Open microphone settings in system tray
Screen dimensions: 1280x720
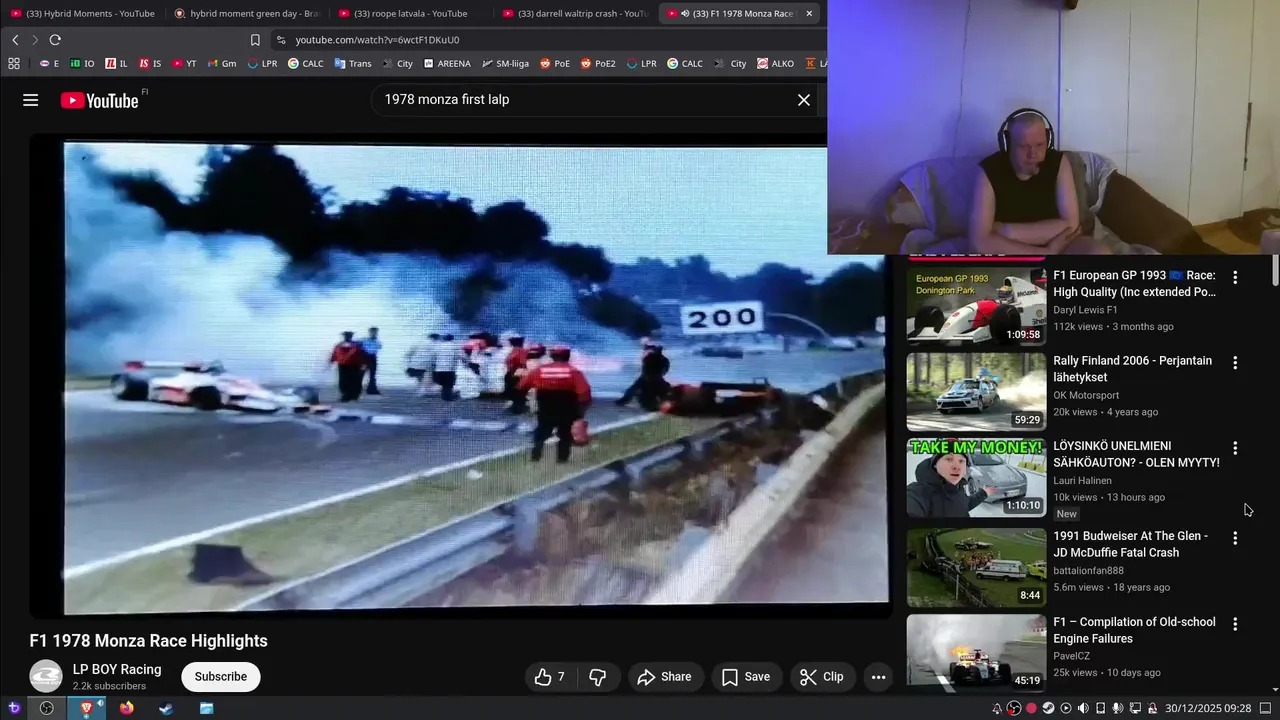point(1118,708)
